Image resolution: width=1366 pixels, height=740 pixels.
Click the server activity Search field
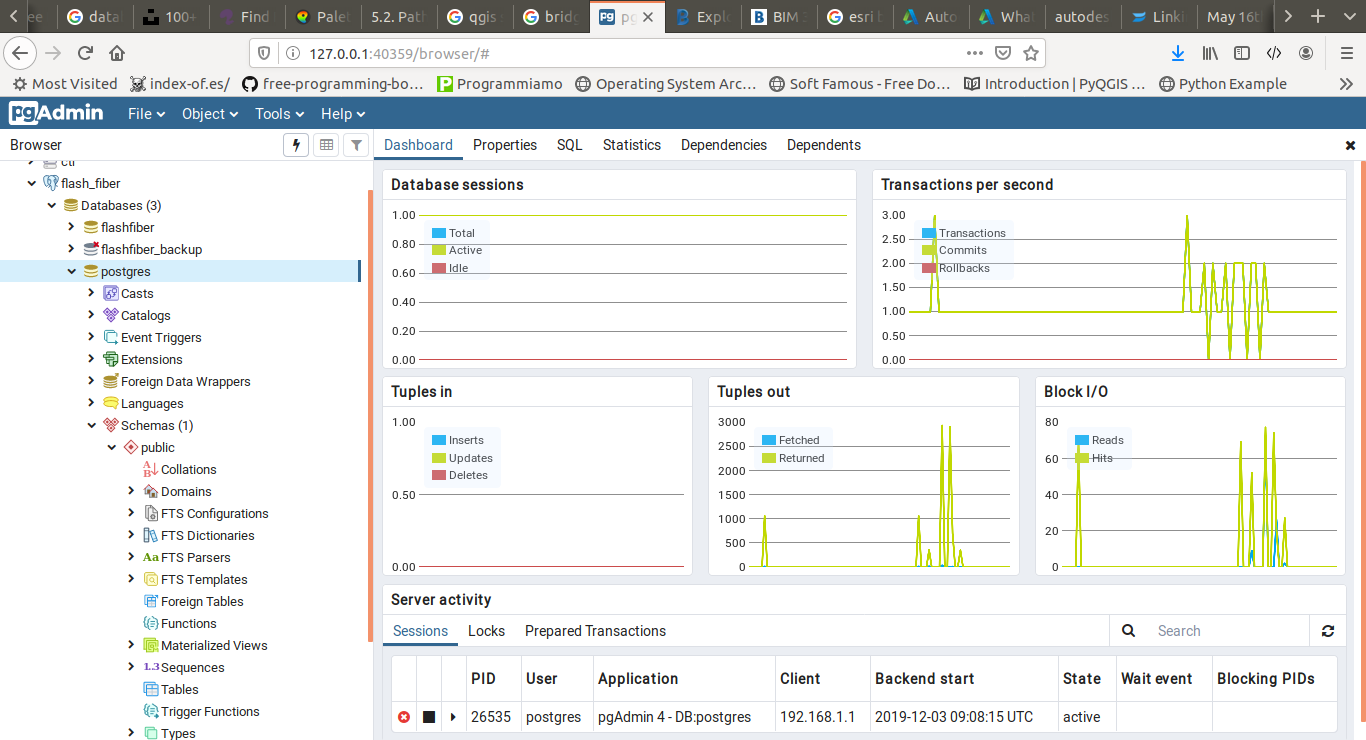tap(1227, 631)
